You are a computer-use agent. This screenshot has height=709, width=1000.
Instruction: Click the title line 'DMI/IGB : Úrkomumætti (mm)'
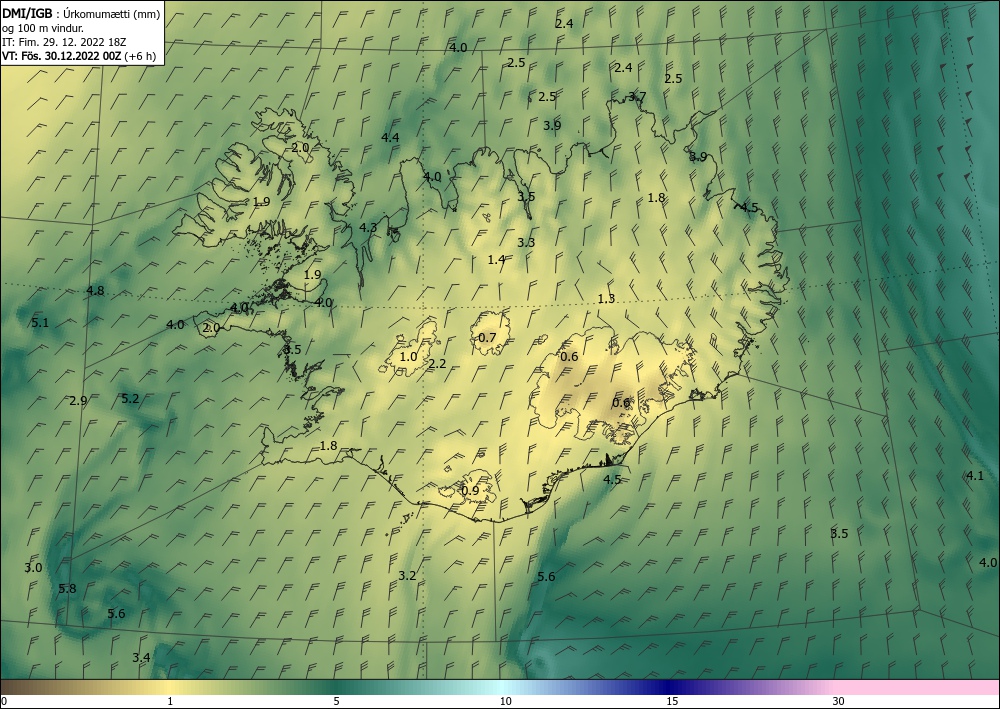coord(81,15)
